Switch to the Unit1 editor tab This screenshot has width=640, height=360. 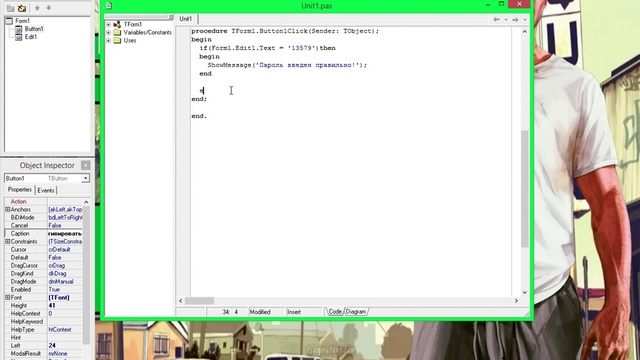186,19
